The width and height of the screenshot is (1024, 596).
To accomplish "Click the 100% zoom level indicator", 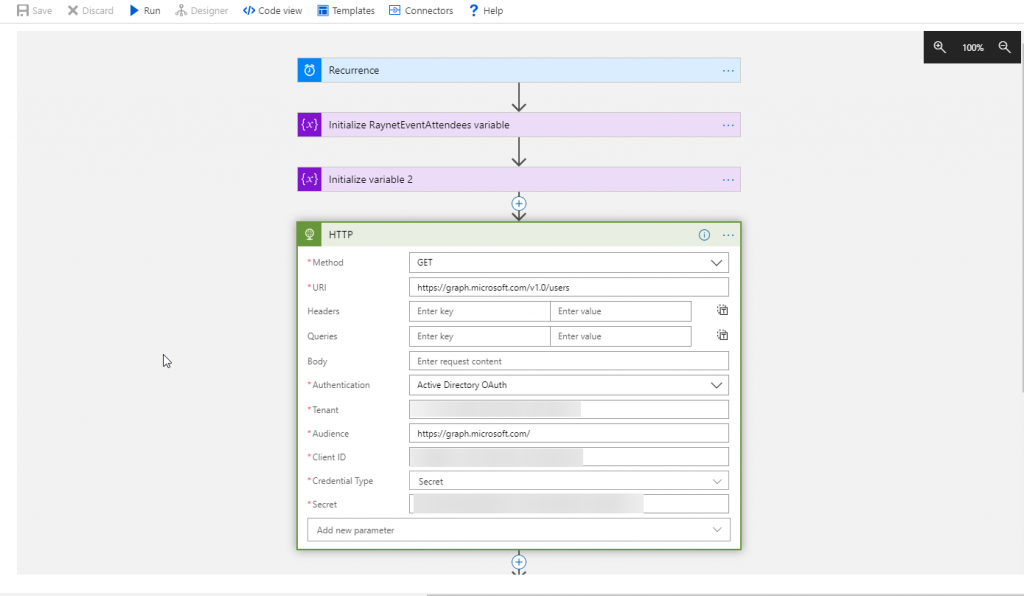I will (x=972, y=48).
